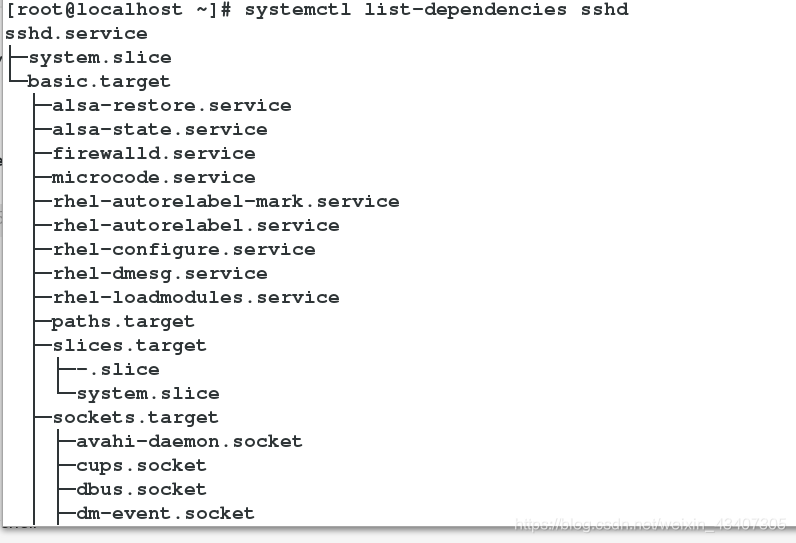Click rhel-dmesg.service line
796x543 pixels.
[x=160, y=274]
